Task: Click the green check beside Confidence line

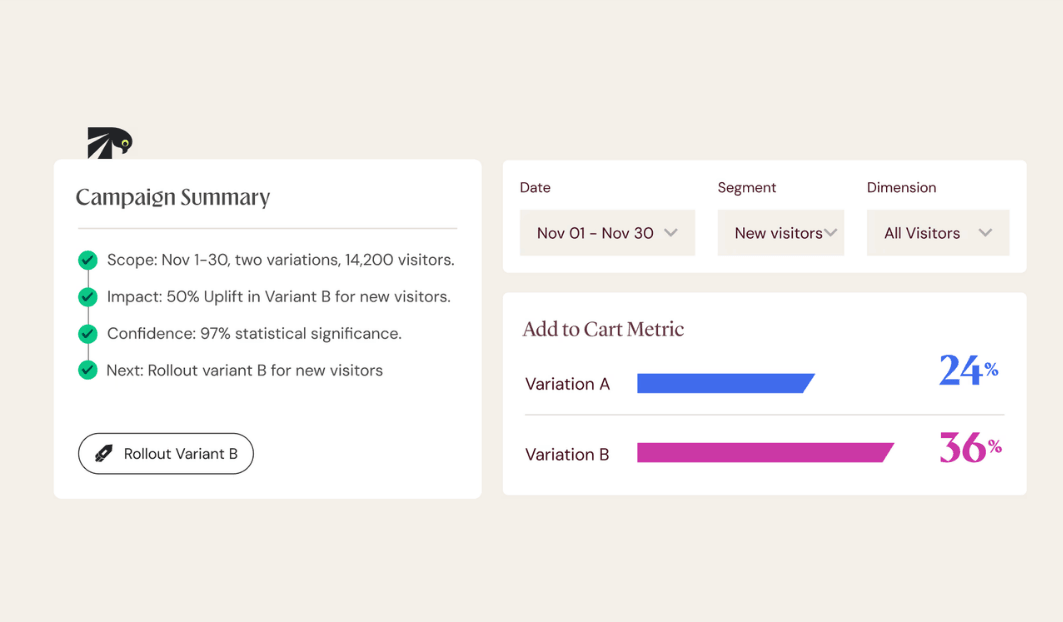Action: click(87, 334)
